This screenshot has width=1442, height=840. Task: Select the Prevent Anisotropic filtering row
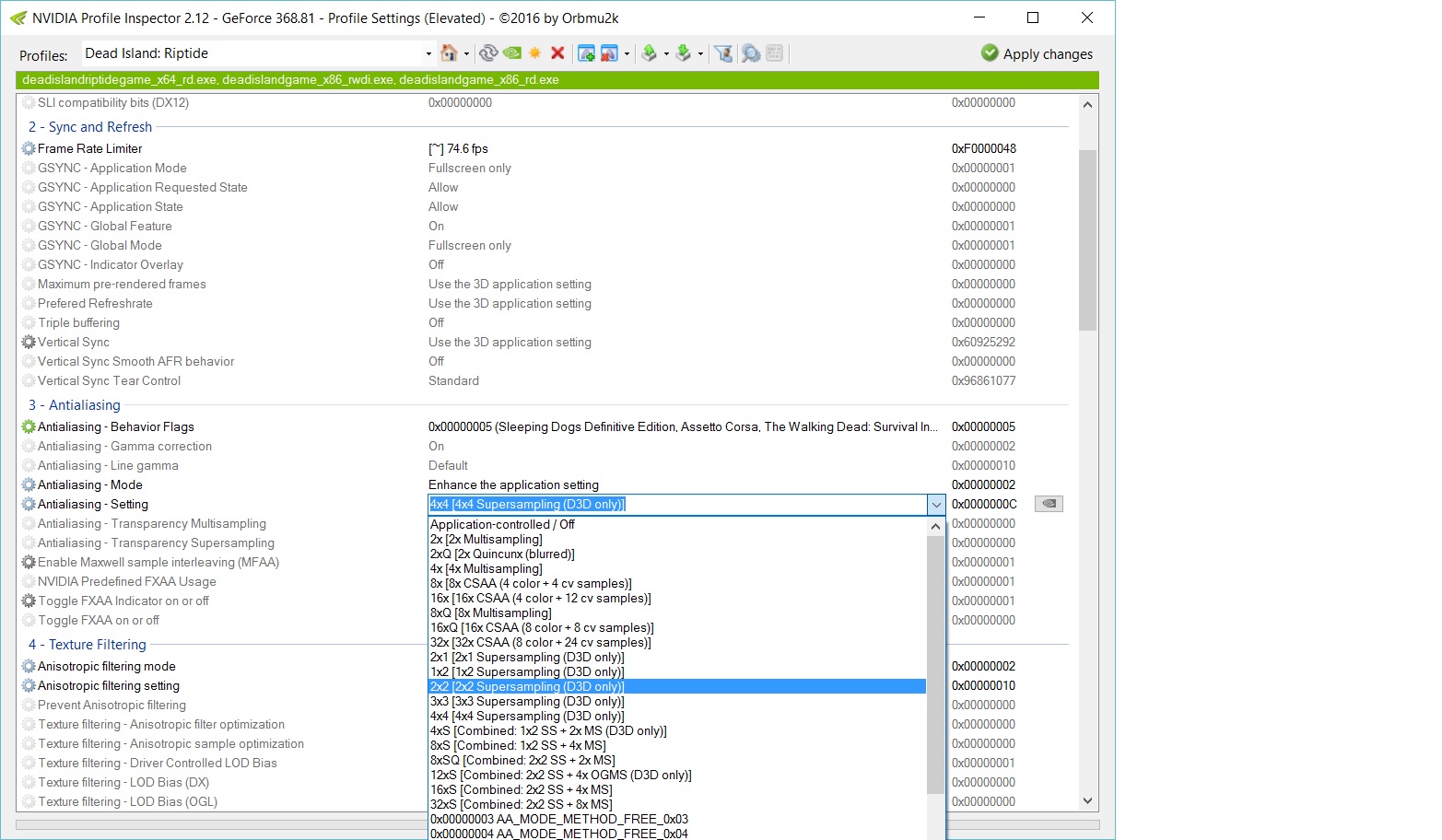(224, 705)
